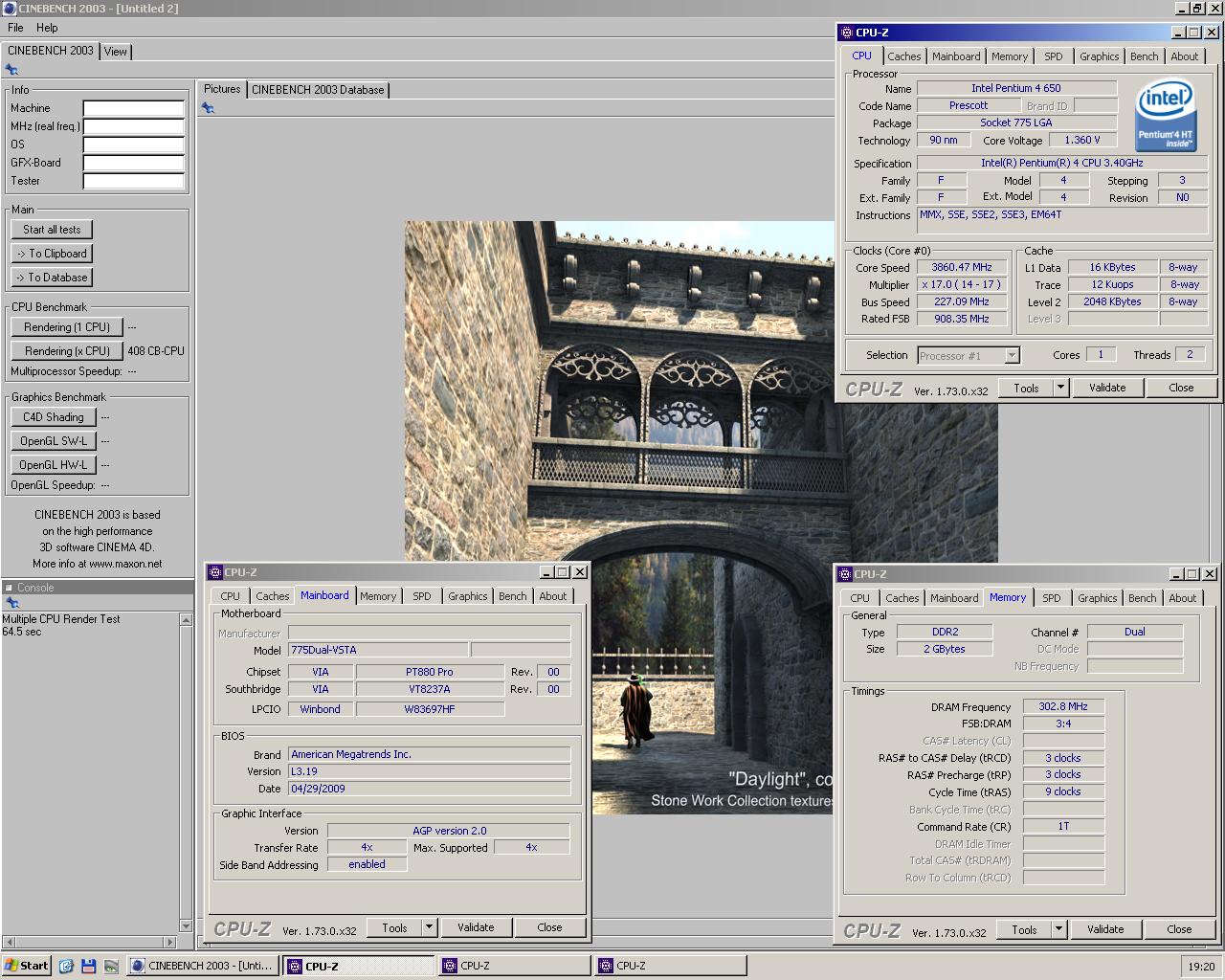This screenshot has height=980, width=1225.
Task: Activate the third CPU-Z taskbar button
Action: [x=671, y=966]
